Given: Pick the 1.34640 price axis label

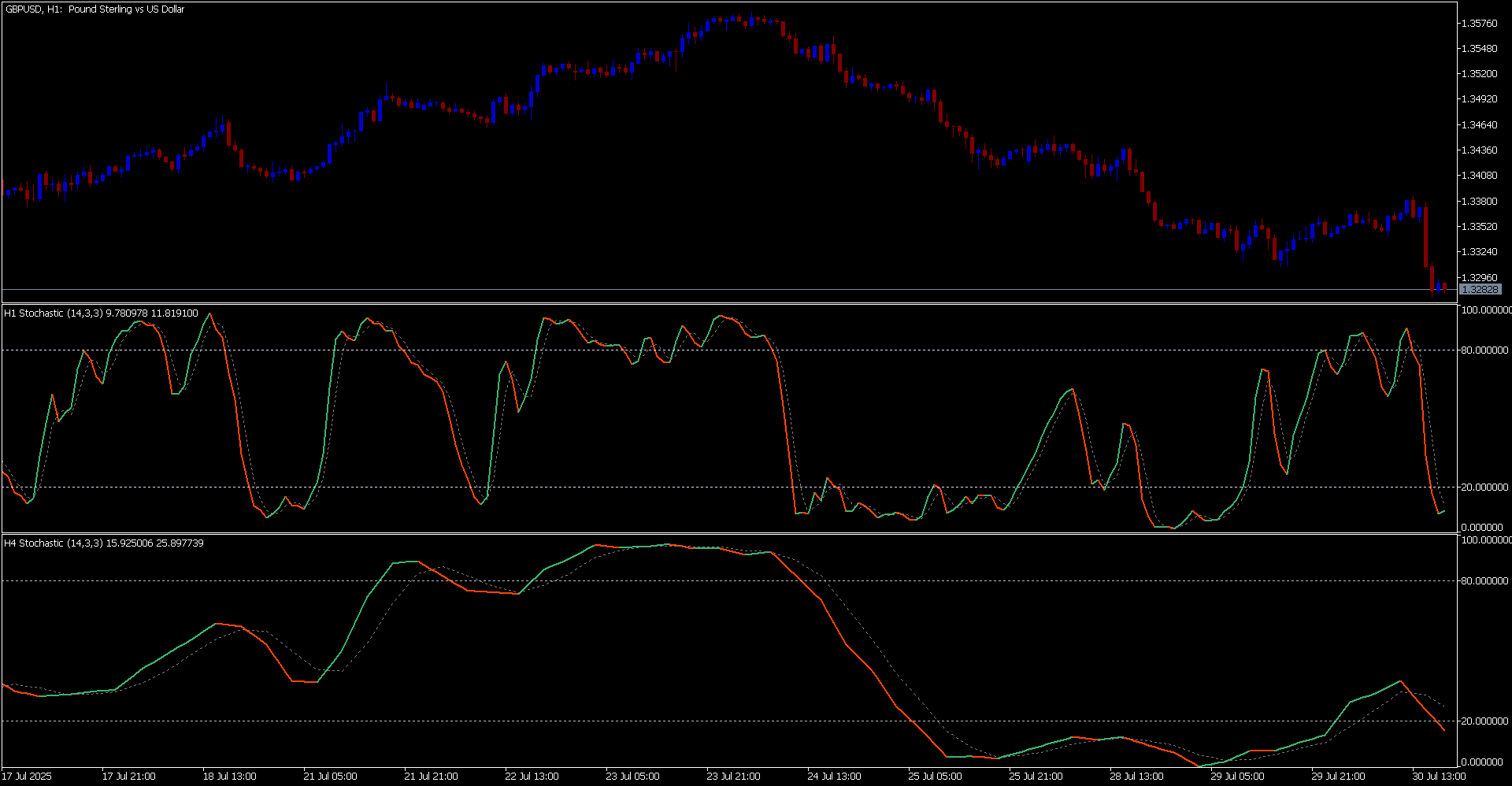Looking at the screenshot, I should point(1479,125).
